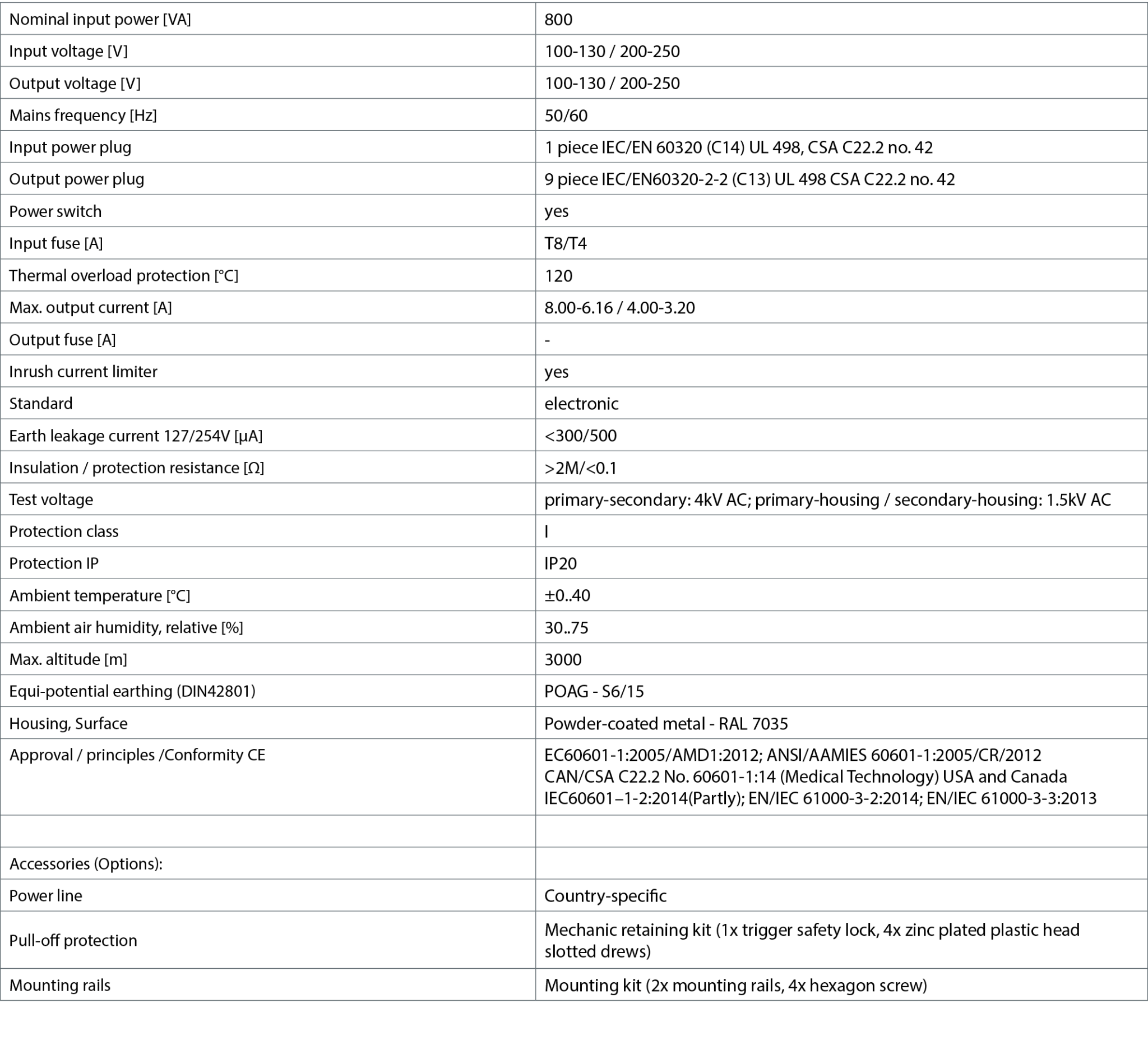Click 'Powder-coated metal - RAL 7035' value
The image size is (1148, 1054).
point(666,723)
